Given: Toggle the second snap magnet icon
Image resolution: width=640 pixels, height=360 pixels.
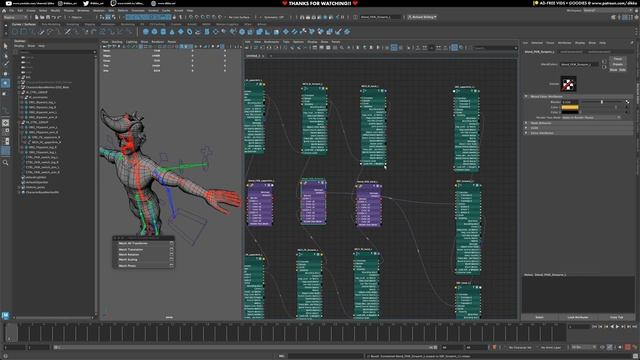Looking at the screenshot, I should click(x=196, y=17).
